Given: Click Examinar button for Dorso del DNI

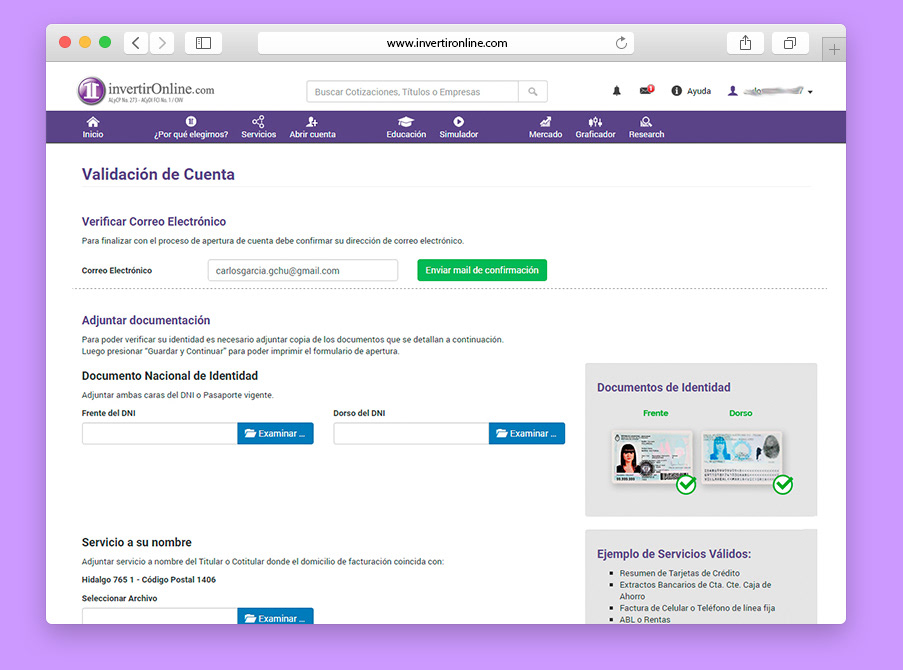Looking at the screenshot, I should [x=527, y=434].
